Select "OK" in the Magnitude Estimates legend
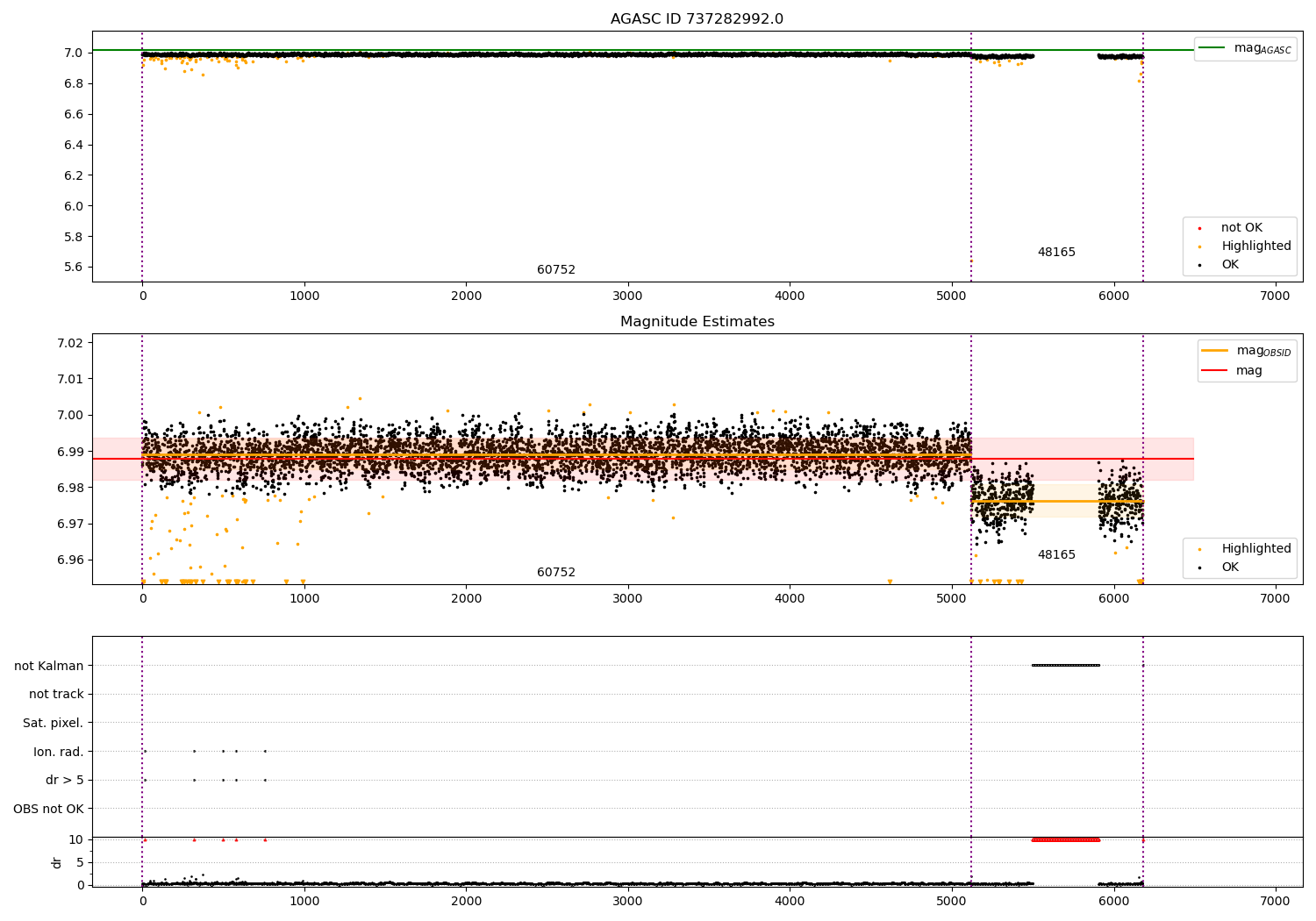The width and height of the screenshot is (1316, 921). pos(1230,568)
